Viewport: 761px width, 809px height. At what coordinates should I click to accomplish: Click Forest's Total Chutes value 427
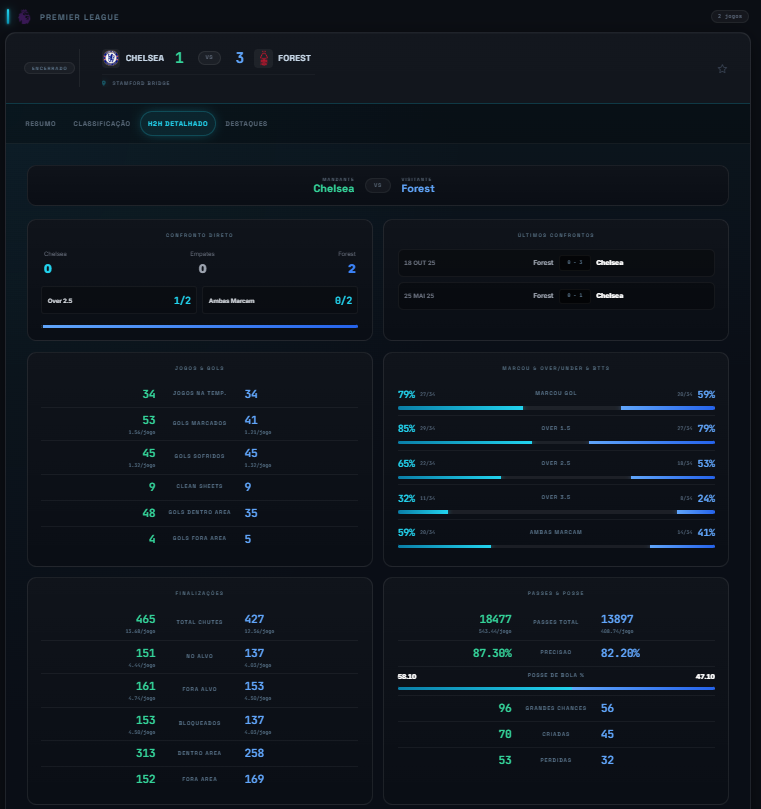(254, 619)
